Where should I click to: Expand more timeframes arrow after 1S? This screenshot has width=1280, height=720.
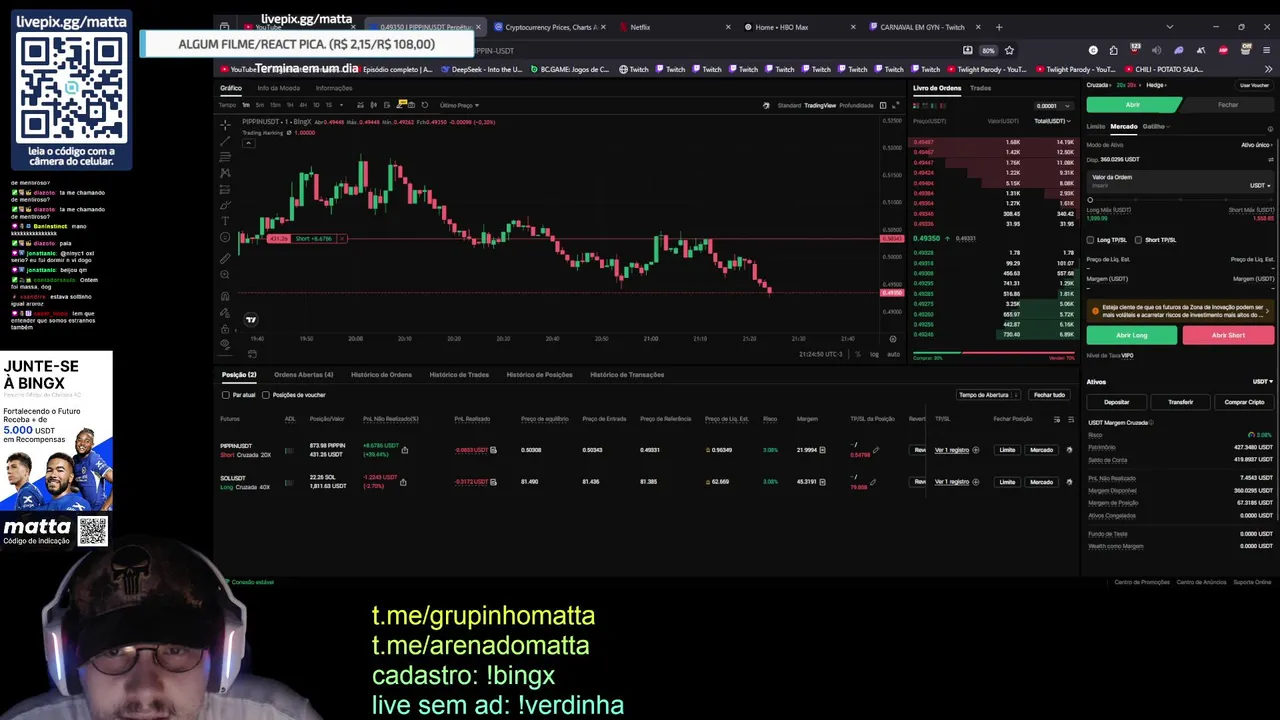(341, 105)
